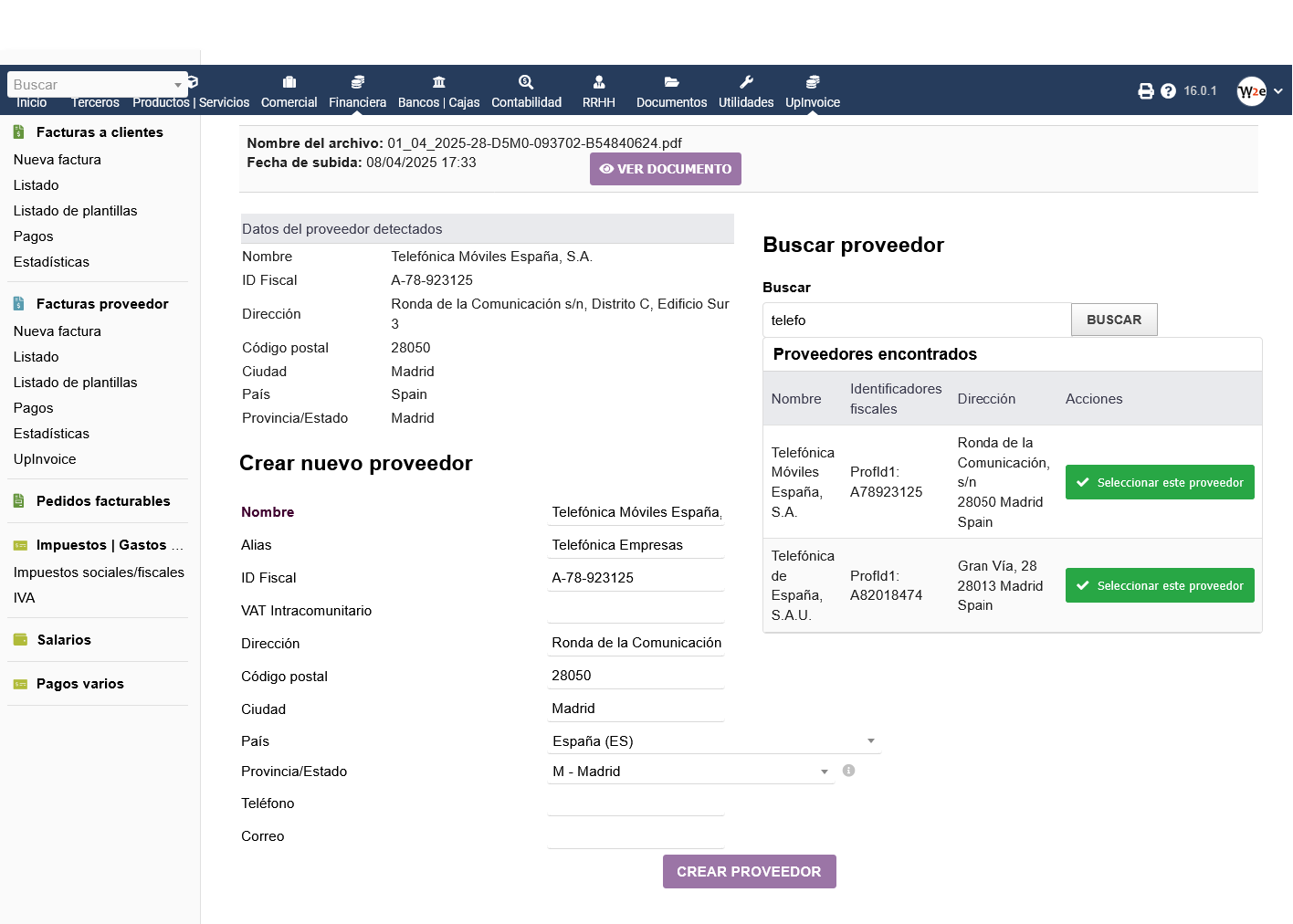Viewport: 1293px width, 924px height.
Task: Click the file name 01_04_2025-28-D5M0-093702-B54840624.pdf
Action: tap(535, 143)
